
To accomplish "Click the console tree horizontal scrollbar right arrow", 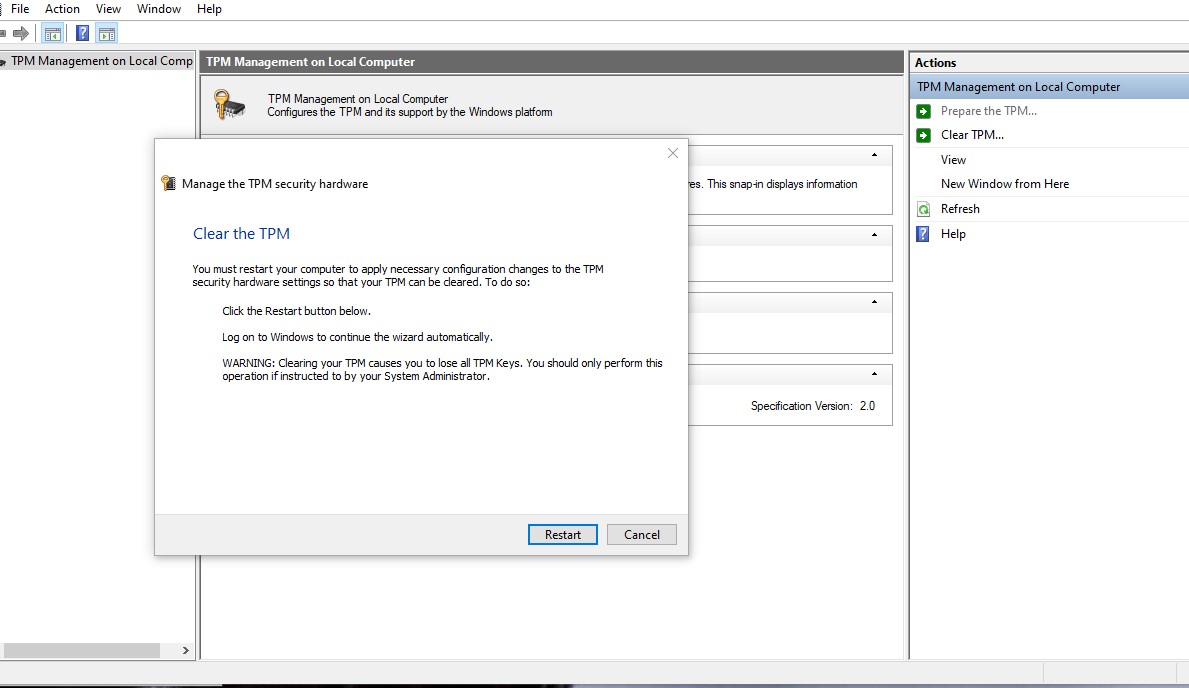I will [185, 650].
